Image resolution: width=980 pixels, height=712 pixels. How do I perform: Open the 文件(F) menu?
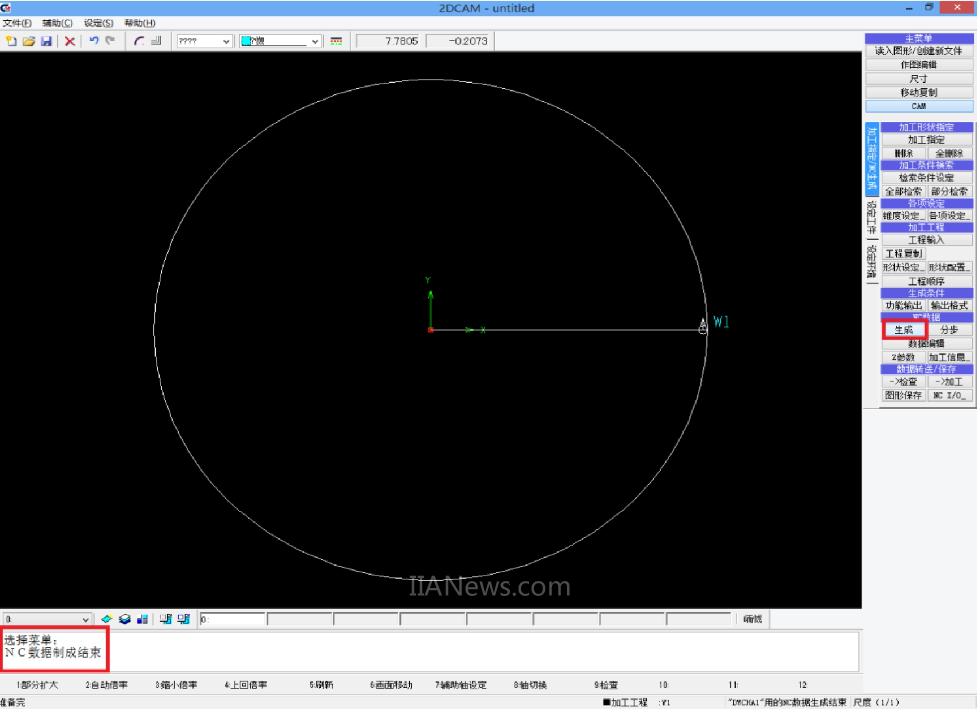(x=17, y=23)
